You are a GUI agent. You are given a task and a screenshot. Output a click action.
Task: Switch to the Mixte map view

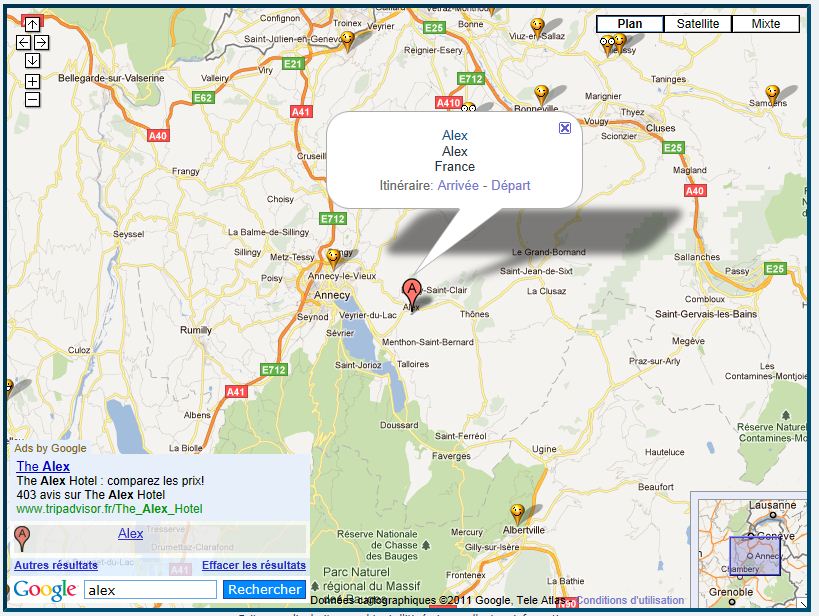pyautogui.click(x=765, y=24)
